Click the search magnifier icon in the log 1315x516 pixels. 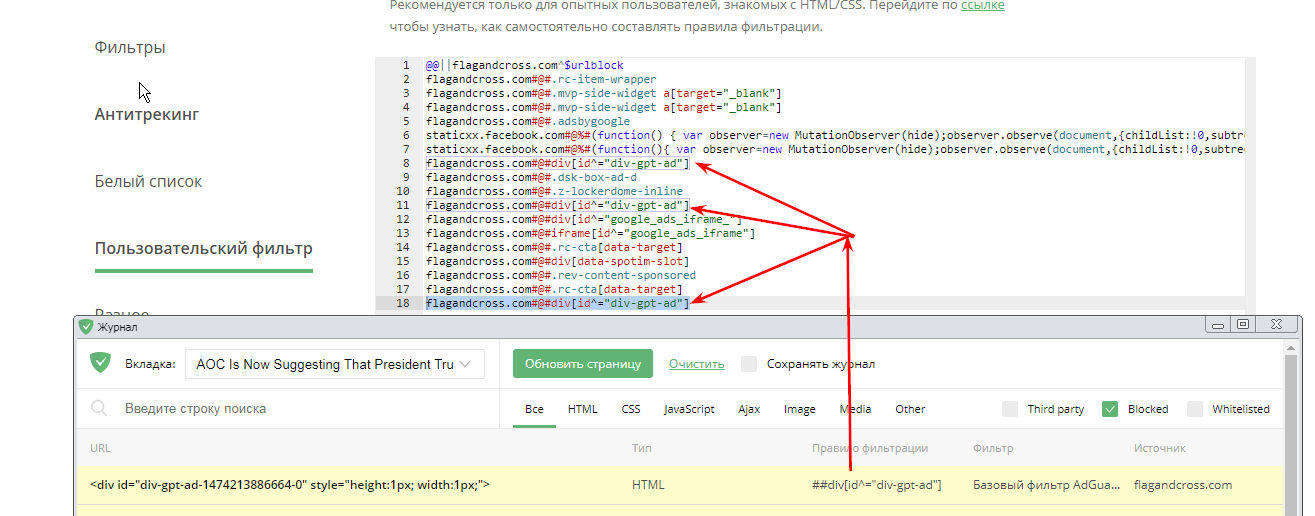[x=99, y=408]
